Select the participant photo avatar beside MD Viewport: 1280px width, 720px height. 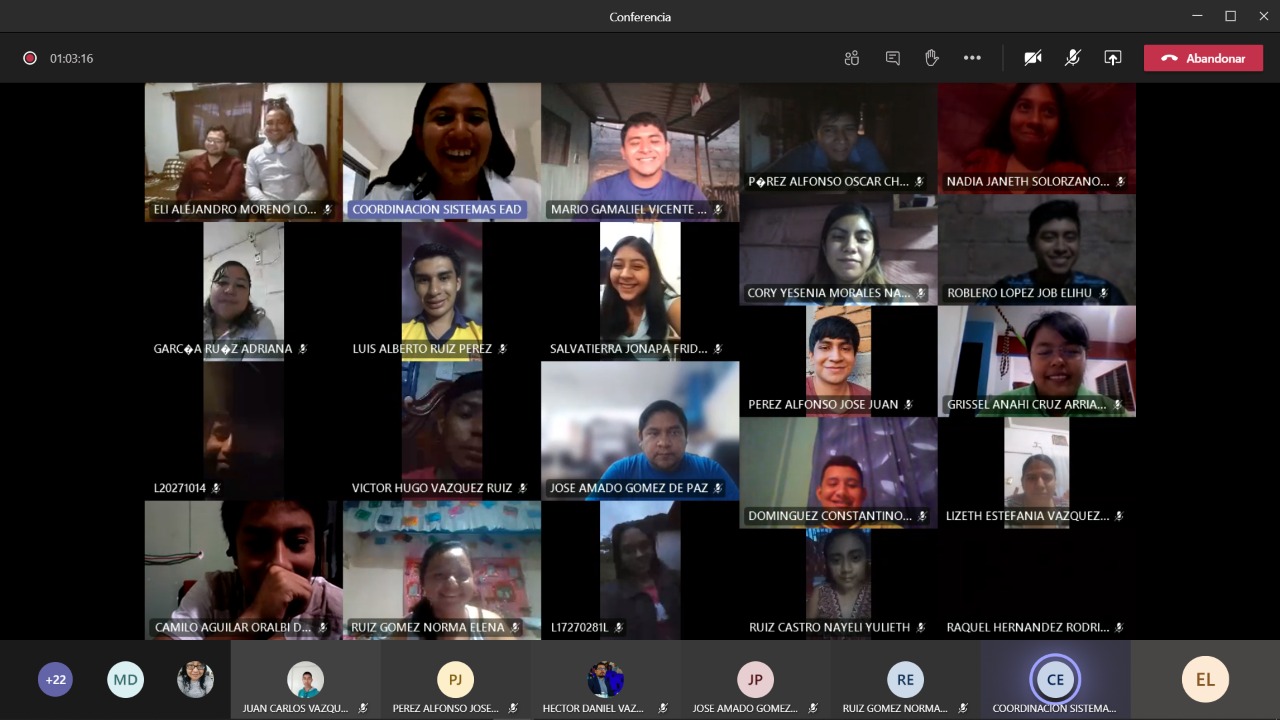[x=195, y=680]
